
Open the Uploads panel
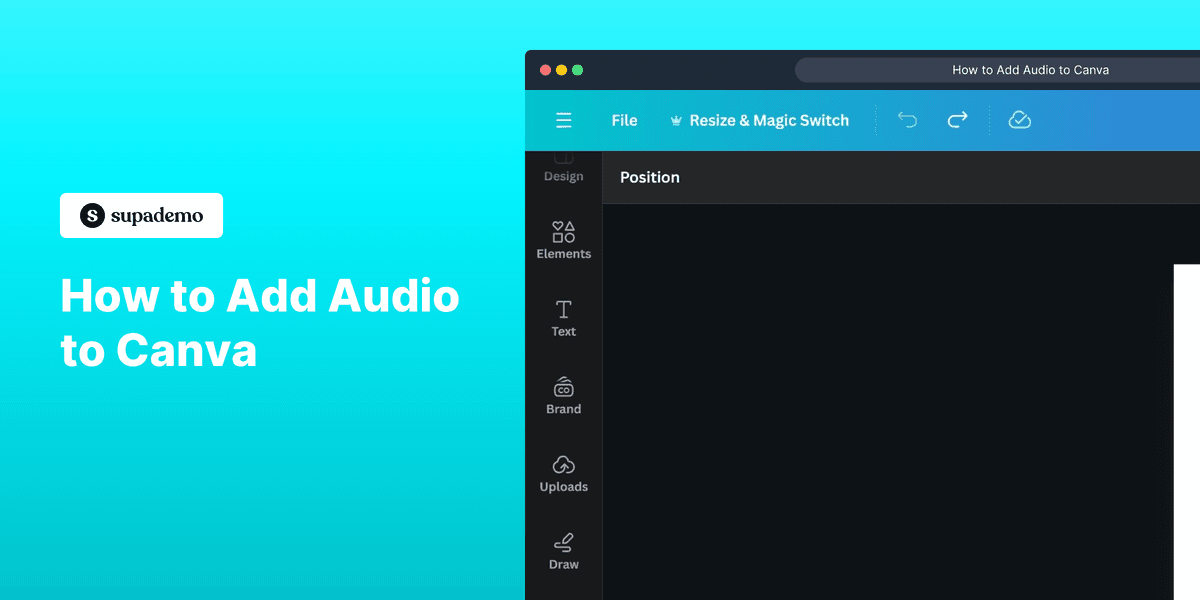click(x=563, y=473)
